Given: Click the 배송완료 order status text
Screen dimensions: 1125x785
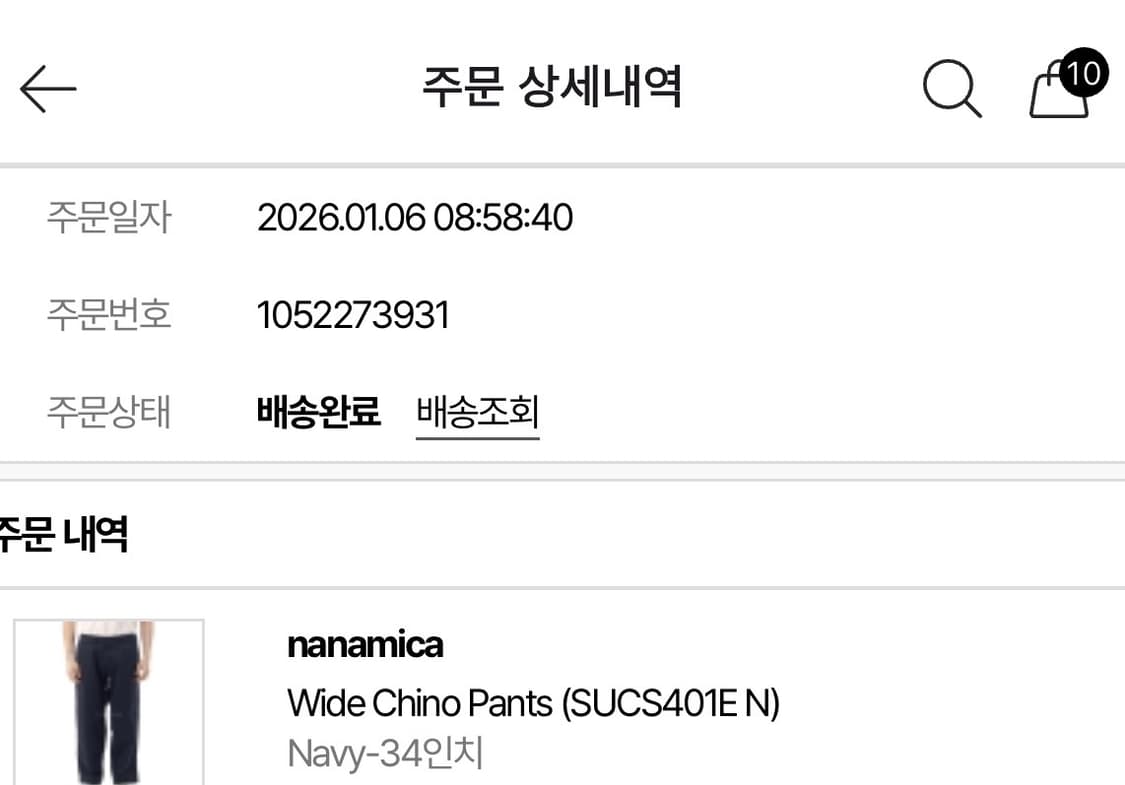Looking at the screenshot, I should (x=318, y=412).
